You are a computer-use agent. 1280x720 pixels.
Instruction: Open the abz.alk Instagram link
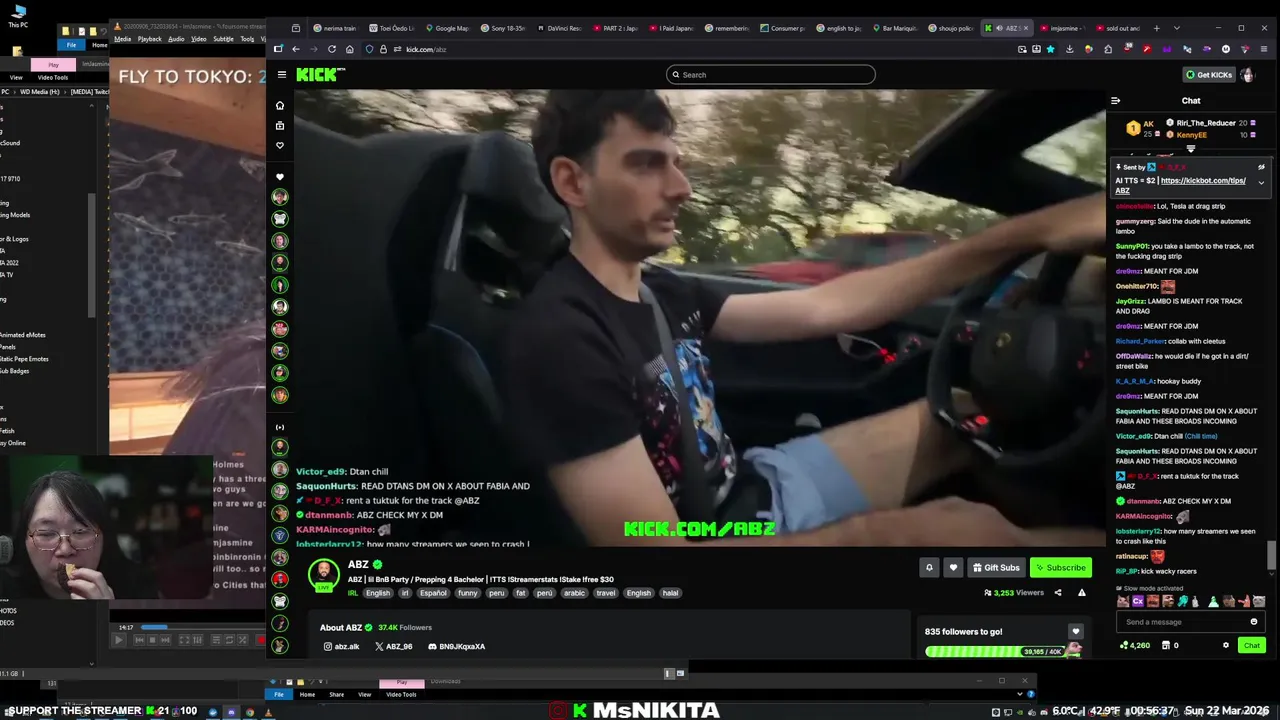tap(341, 646)
